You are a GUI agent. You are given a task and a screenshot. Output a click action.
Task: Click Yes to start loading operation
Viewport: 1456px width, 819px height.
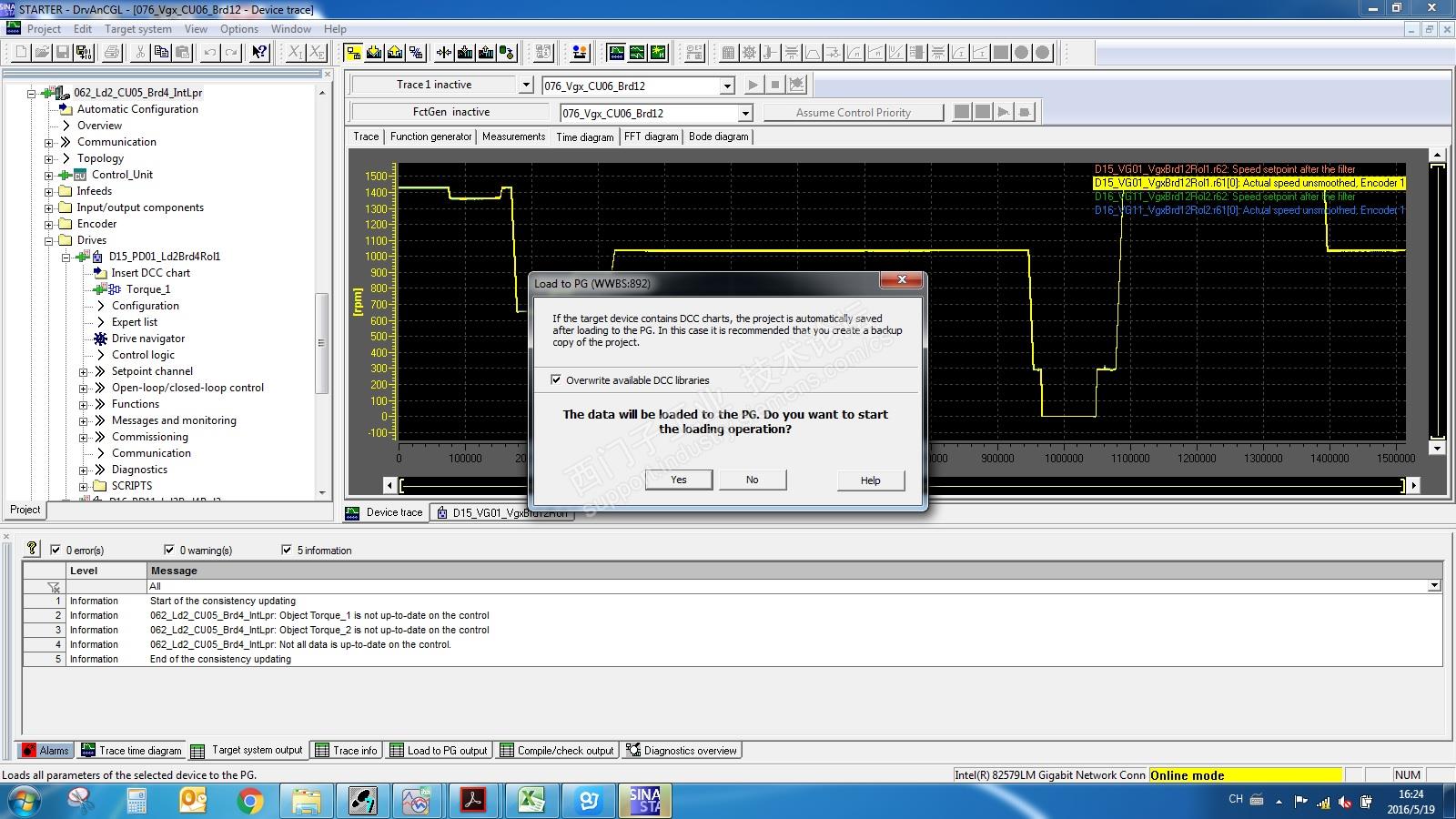[x=679, y=480]
